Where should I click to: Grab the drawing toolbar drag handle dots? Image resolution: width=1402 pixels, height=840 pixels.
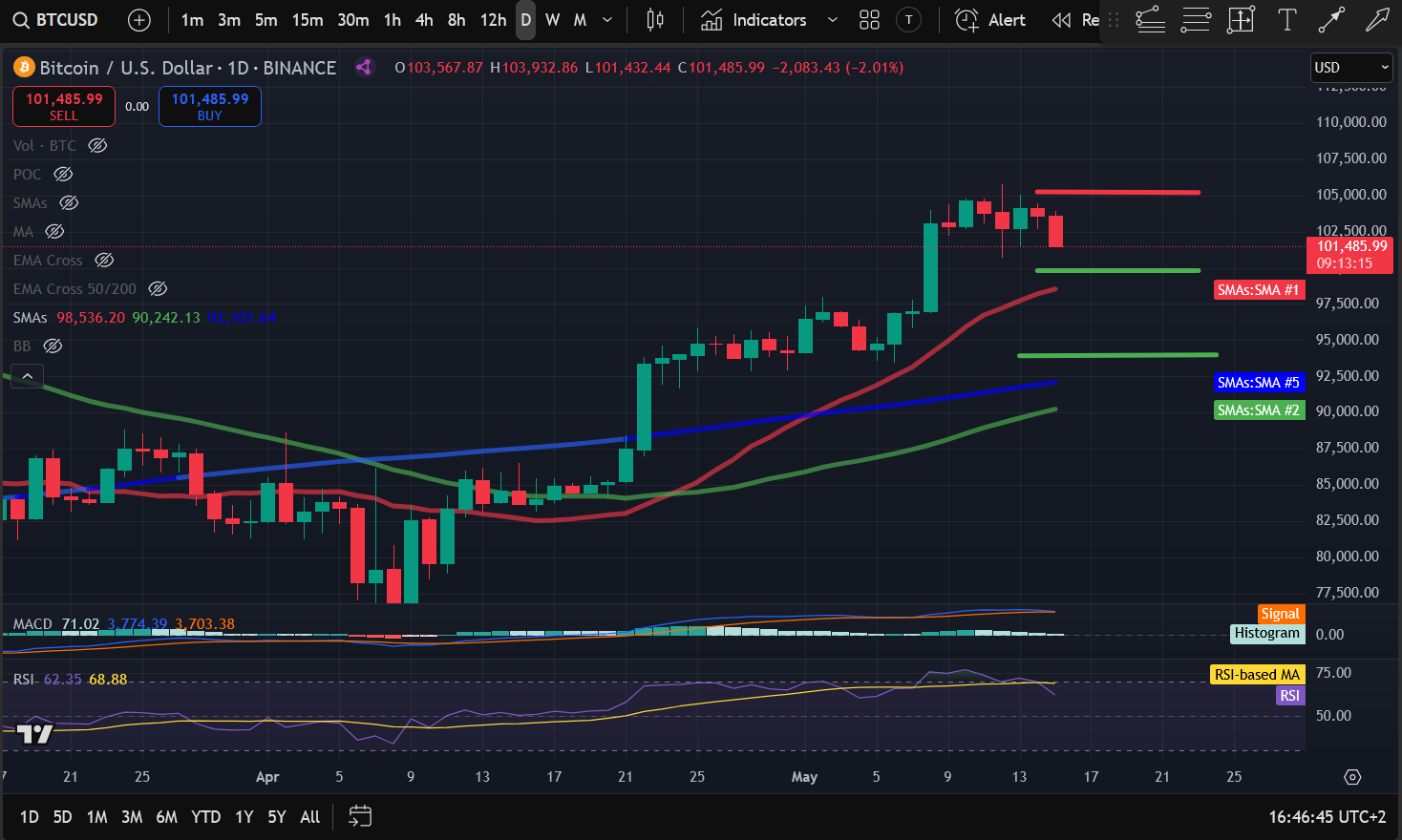coord(1114,20)
